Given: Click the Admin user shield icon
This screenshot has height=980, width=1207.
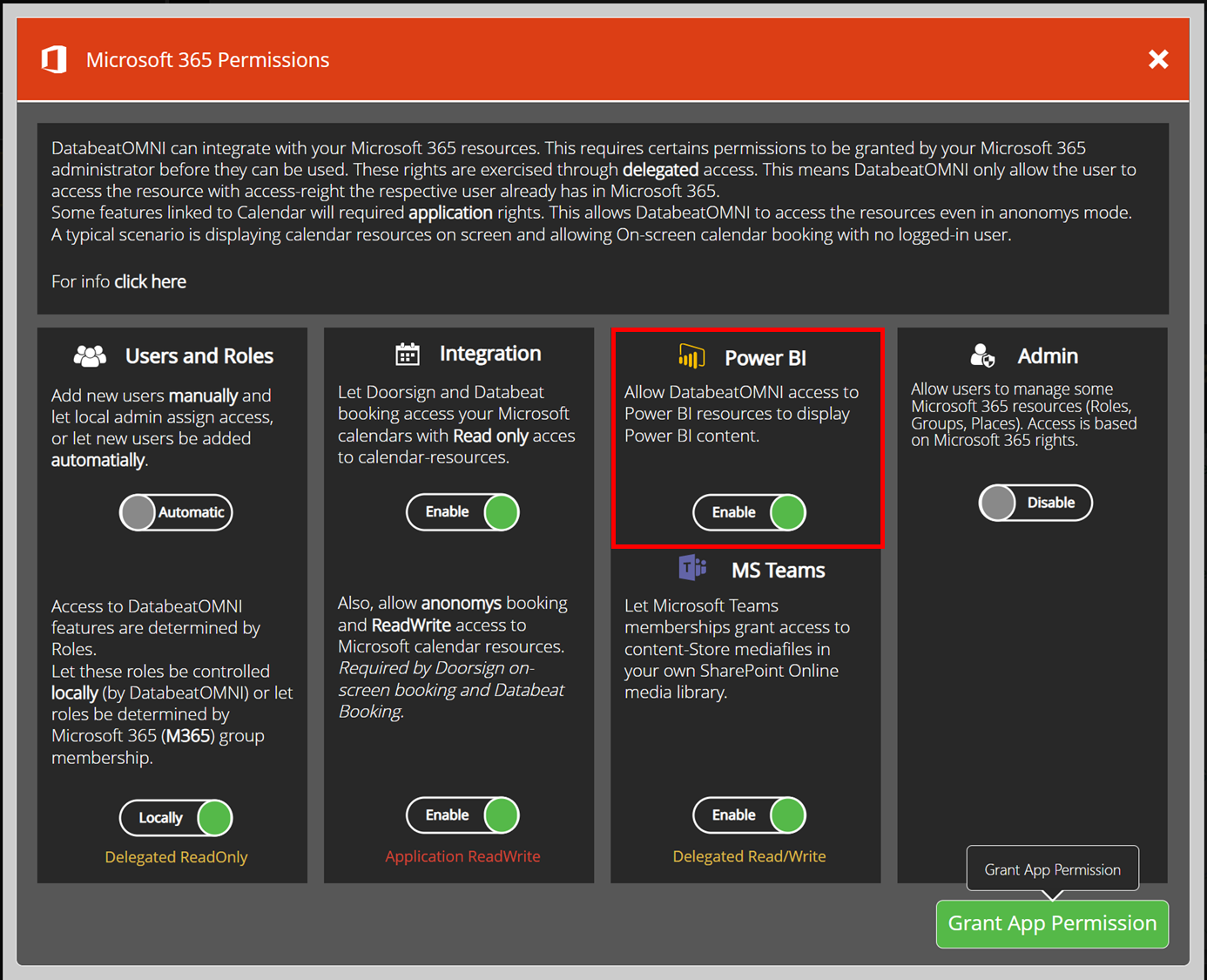Looking at the screenshot, I should pos(982,355).
